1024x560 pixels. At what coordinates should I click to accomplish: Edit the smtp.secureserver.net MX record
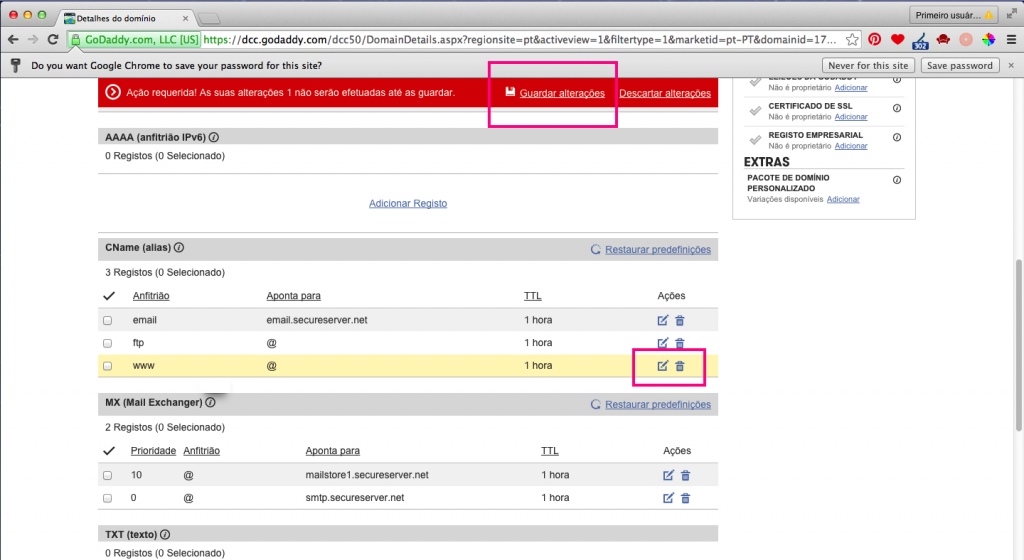pos(668,498)
